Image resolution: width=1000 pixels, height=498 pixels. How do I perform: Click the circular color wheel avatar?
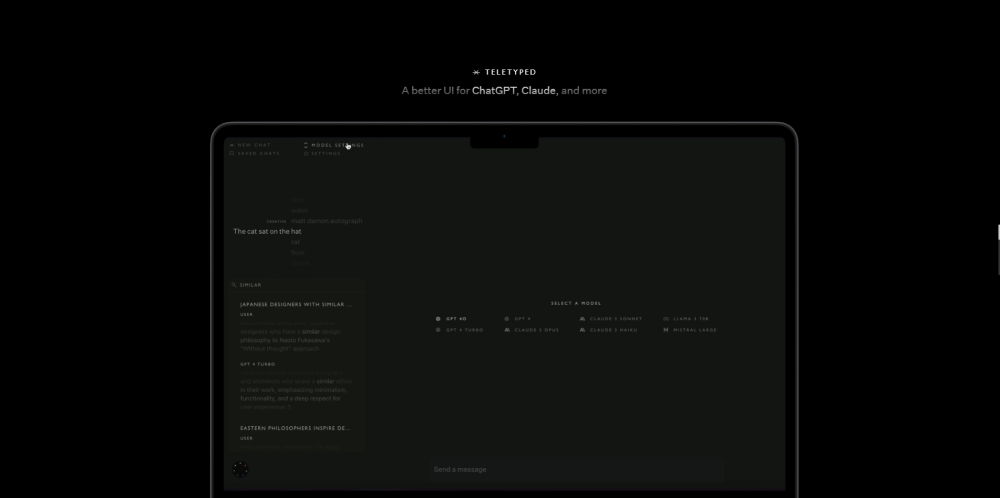click(x=240, y=469)
